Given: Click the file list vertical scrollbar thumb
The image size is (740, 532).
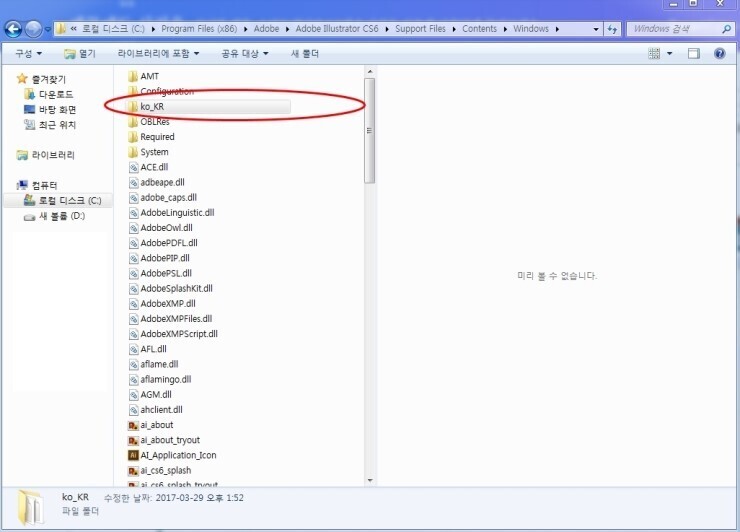Looking at the screenshot, I should point(370,131).
